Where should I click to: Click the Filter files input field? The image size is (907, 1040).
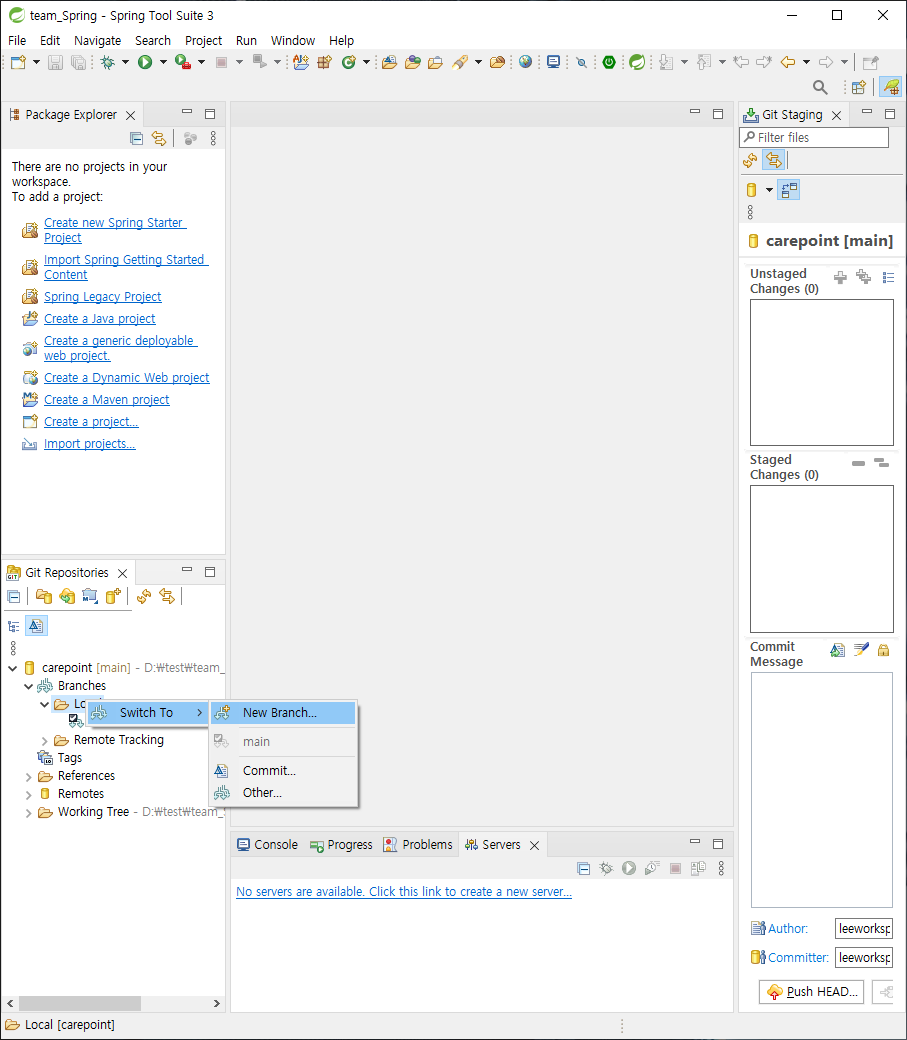click(x=814, y=138)
